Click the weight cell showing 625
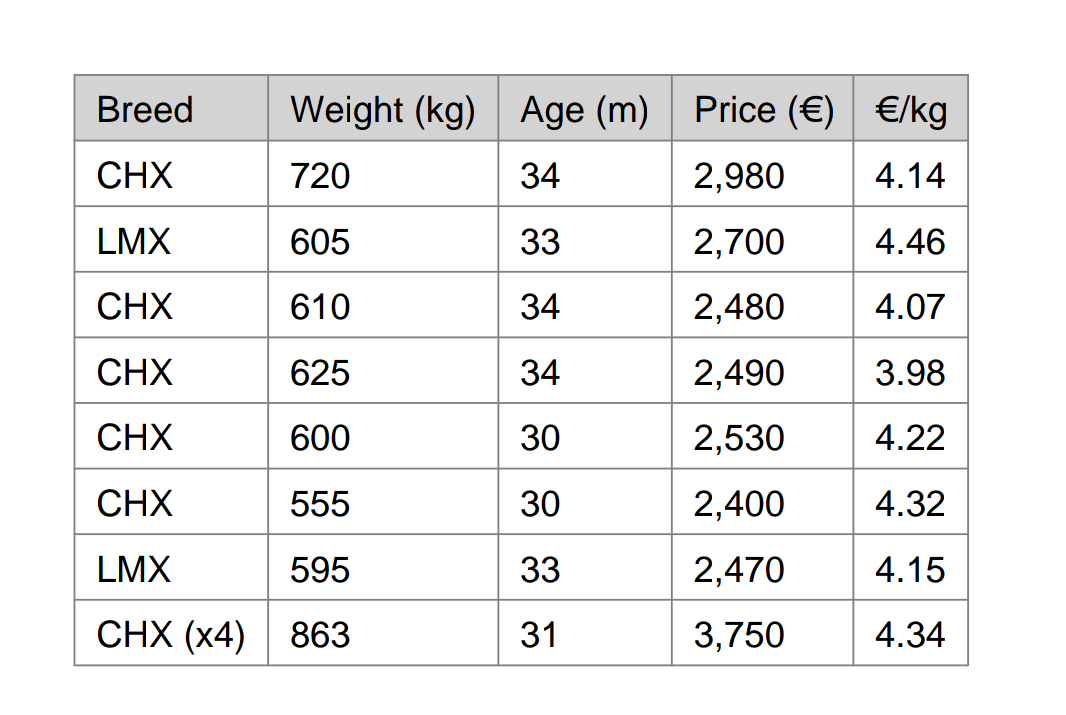The width and height of the screenshot is (1066, 715). pos(383,371)
